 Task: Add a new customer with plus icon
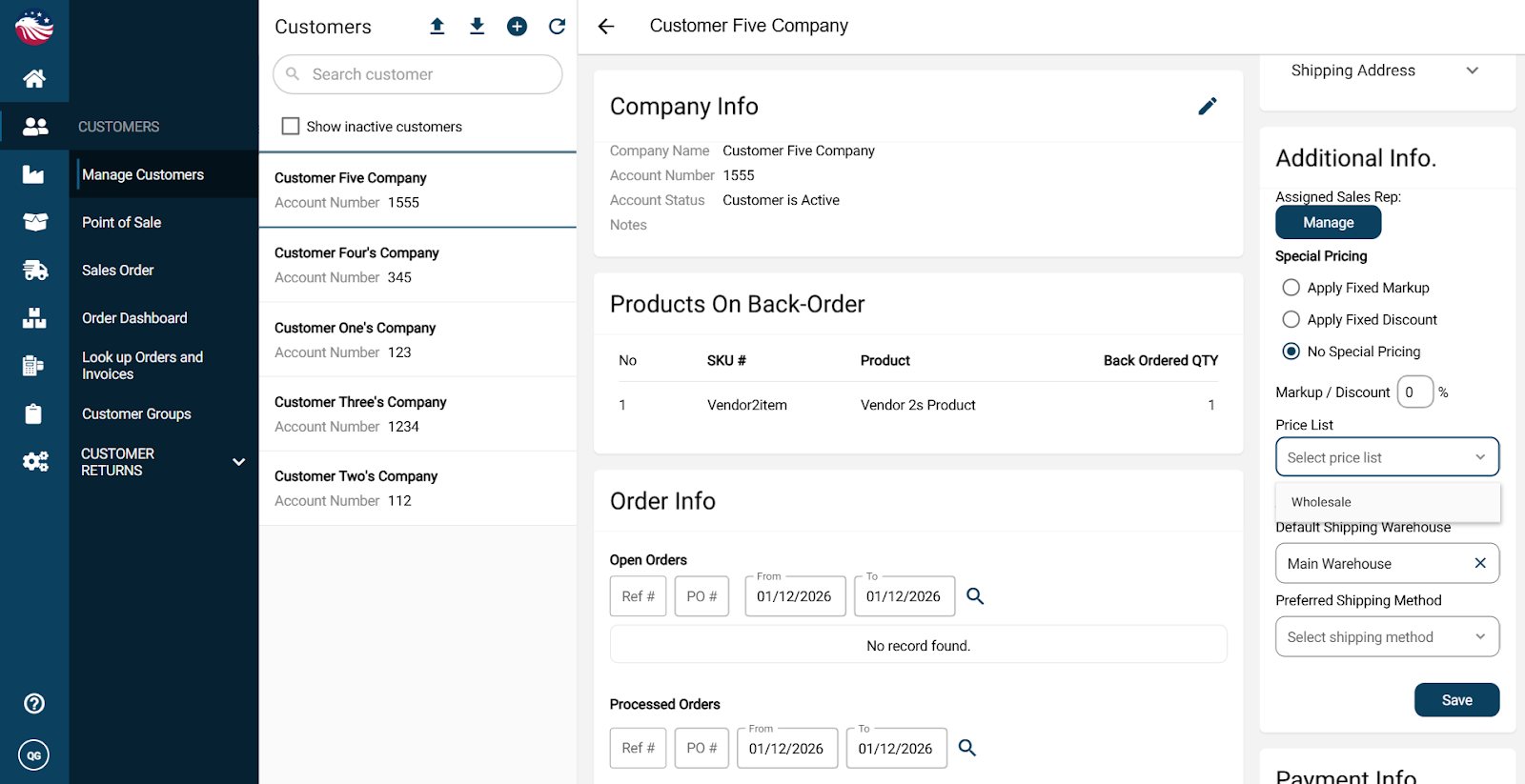pos(517,27)
